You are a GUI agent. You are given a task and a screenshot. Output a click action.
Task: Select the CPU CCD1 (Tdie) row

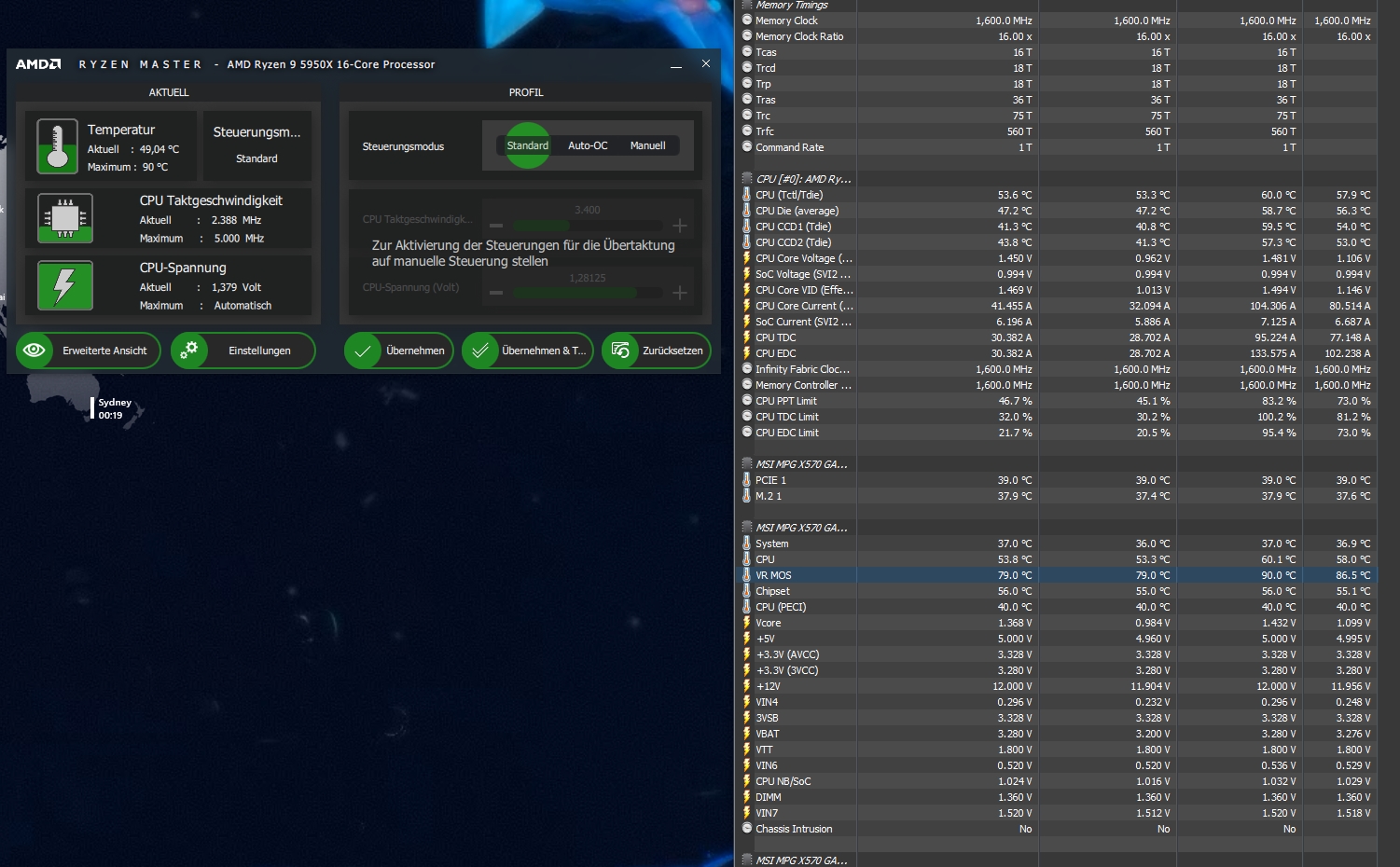1059,227
